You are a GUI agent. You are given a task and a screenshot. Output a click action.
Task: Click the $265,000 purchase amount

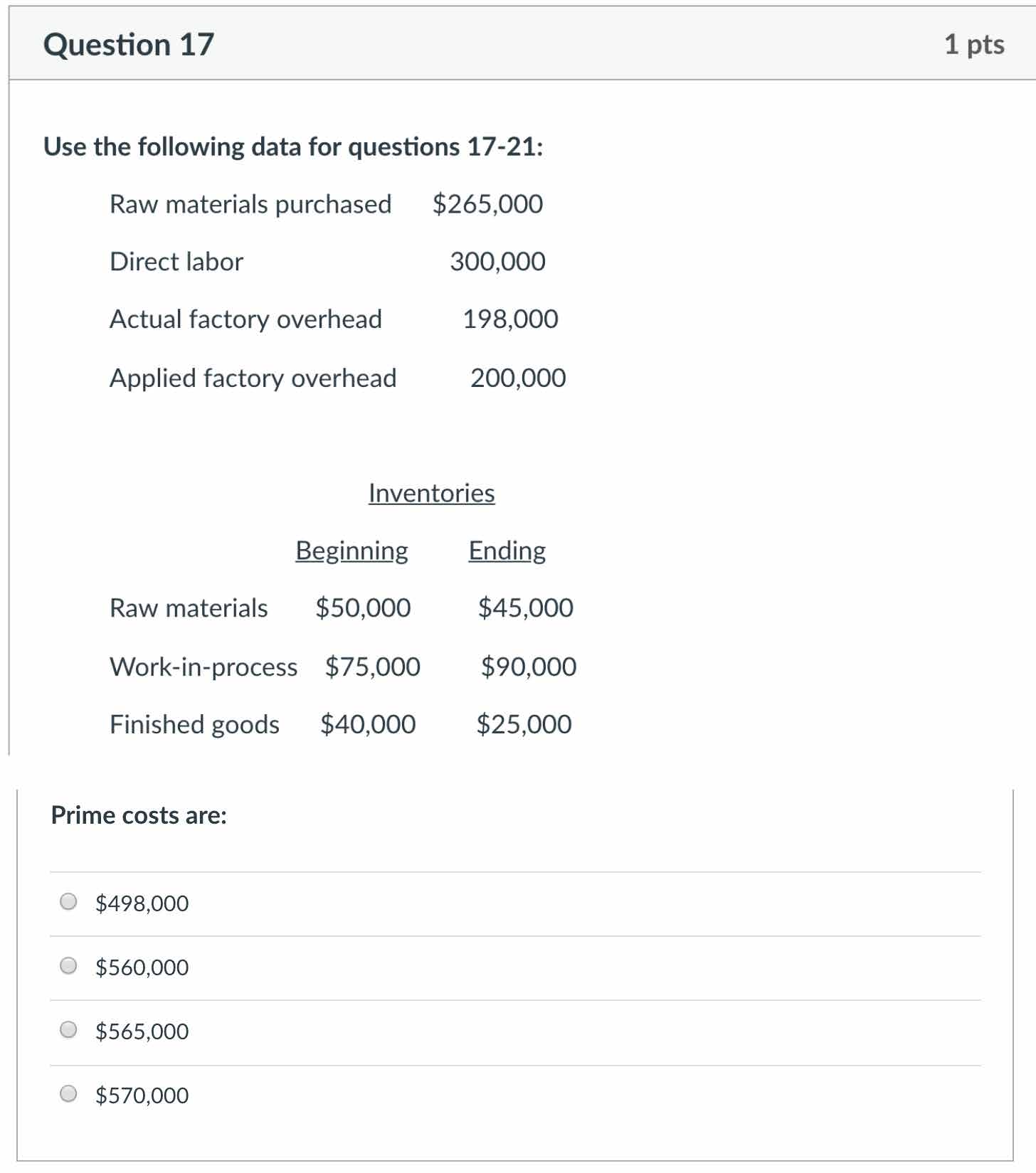click(x=487, y=204)
